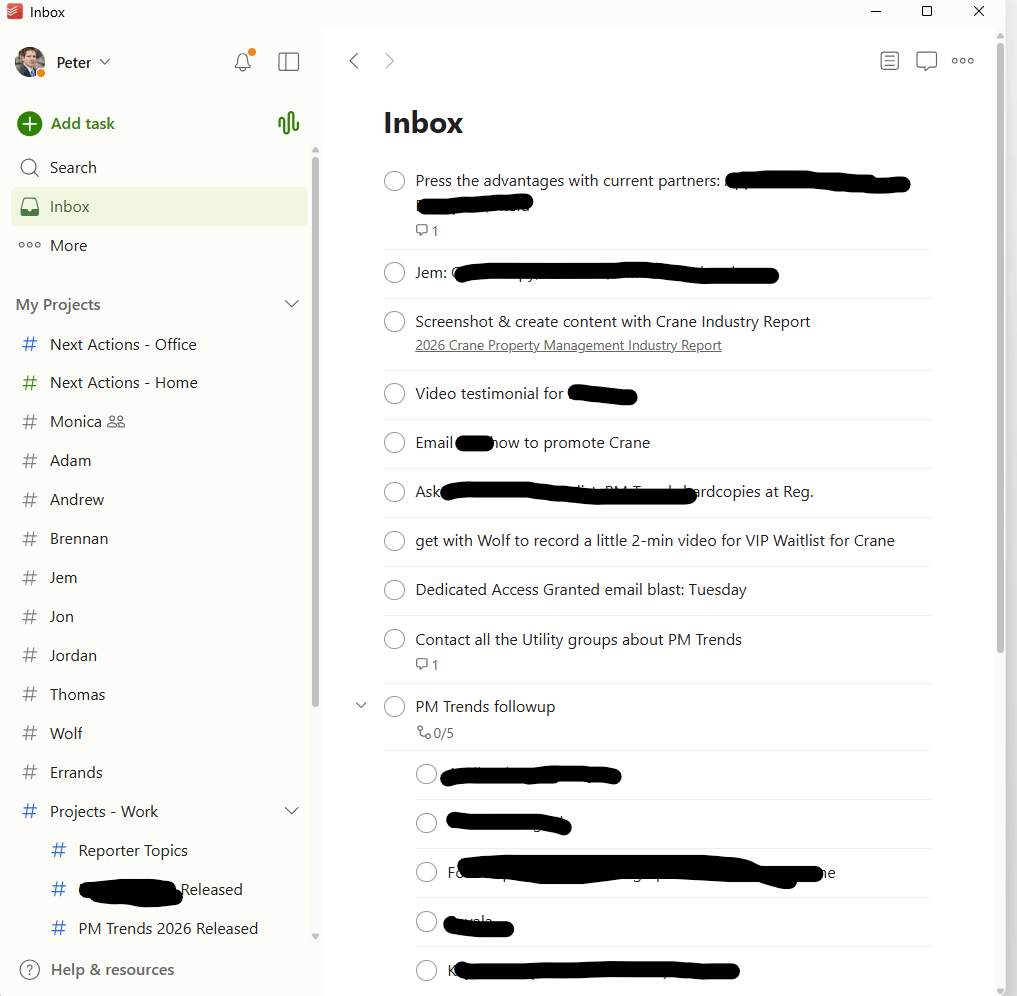The height and width of the screenshot is (996, 1017).
Task: Click the green Add task plus icon
Action: pos(29,123)
